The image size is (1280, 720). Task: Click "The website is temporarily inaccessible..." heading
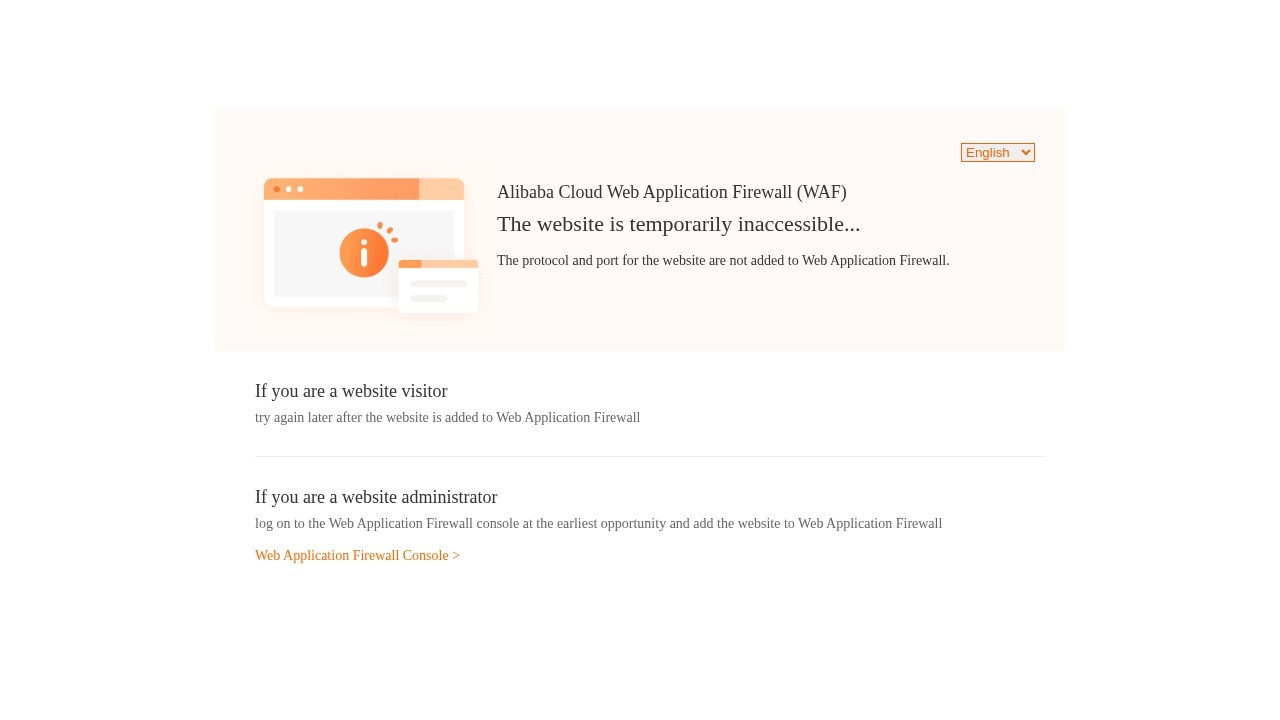tap(678, 224)
